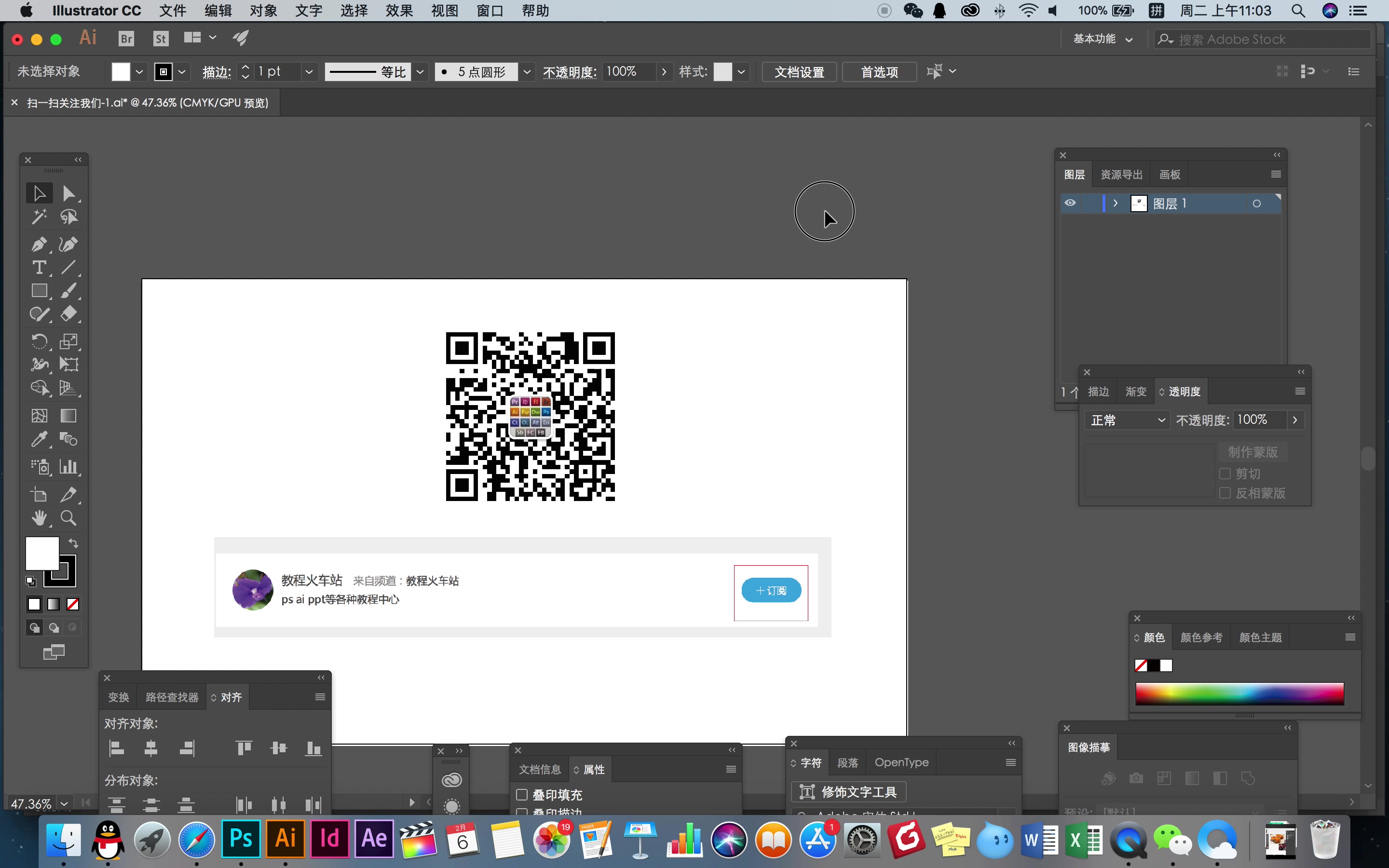Switch to the 资源导出 tab
1389x868 pixels.
pyautogui.click(x=1121, y=175)
